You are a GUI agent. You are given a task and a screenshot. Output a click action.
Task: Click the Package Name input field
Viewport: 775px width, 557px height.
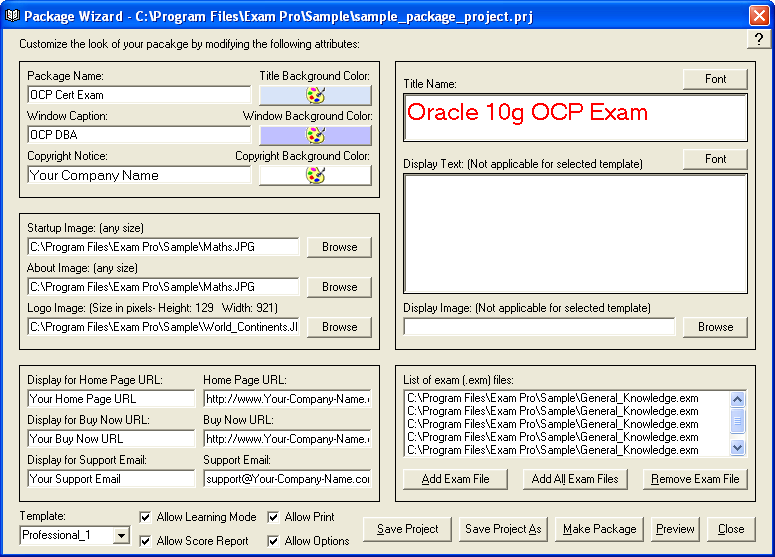(x=138, y=95)
